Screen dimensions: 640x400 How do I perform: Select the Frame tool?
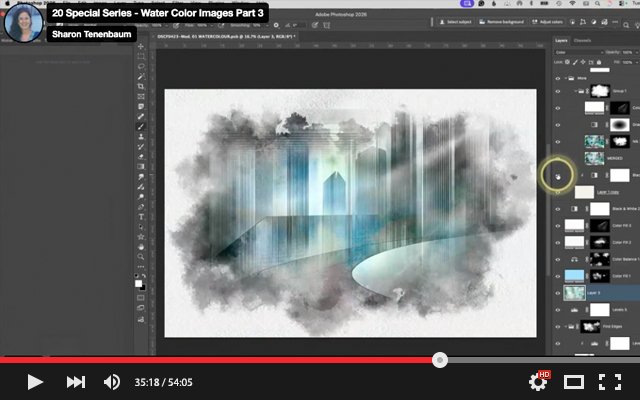coord(141,97)
